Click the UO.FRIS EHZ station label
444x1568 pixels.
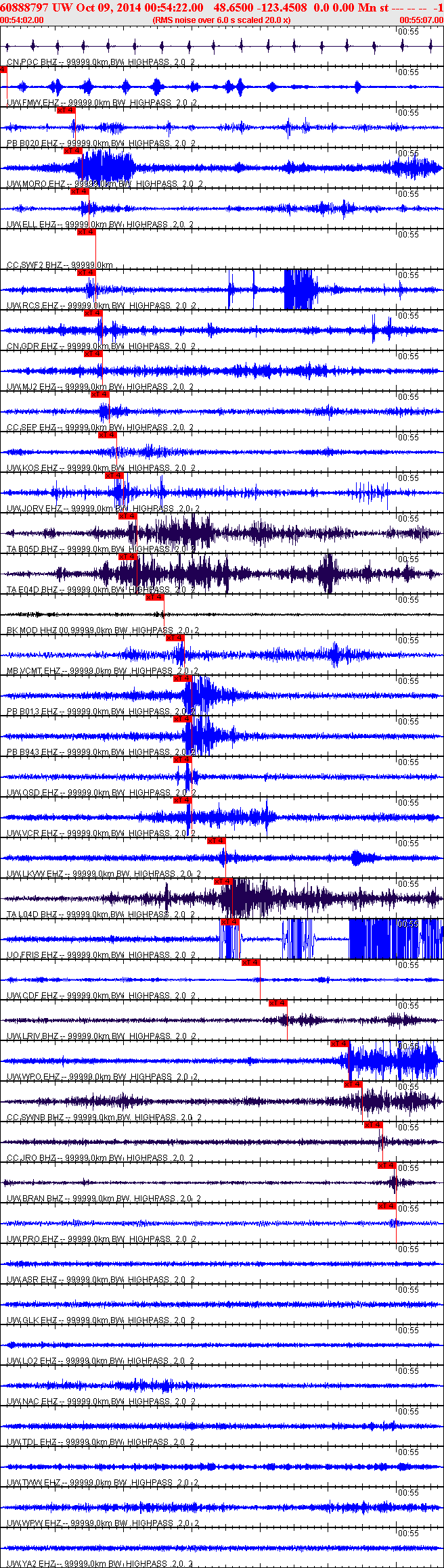point(101,955)
